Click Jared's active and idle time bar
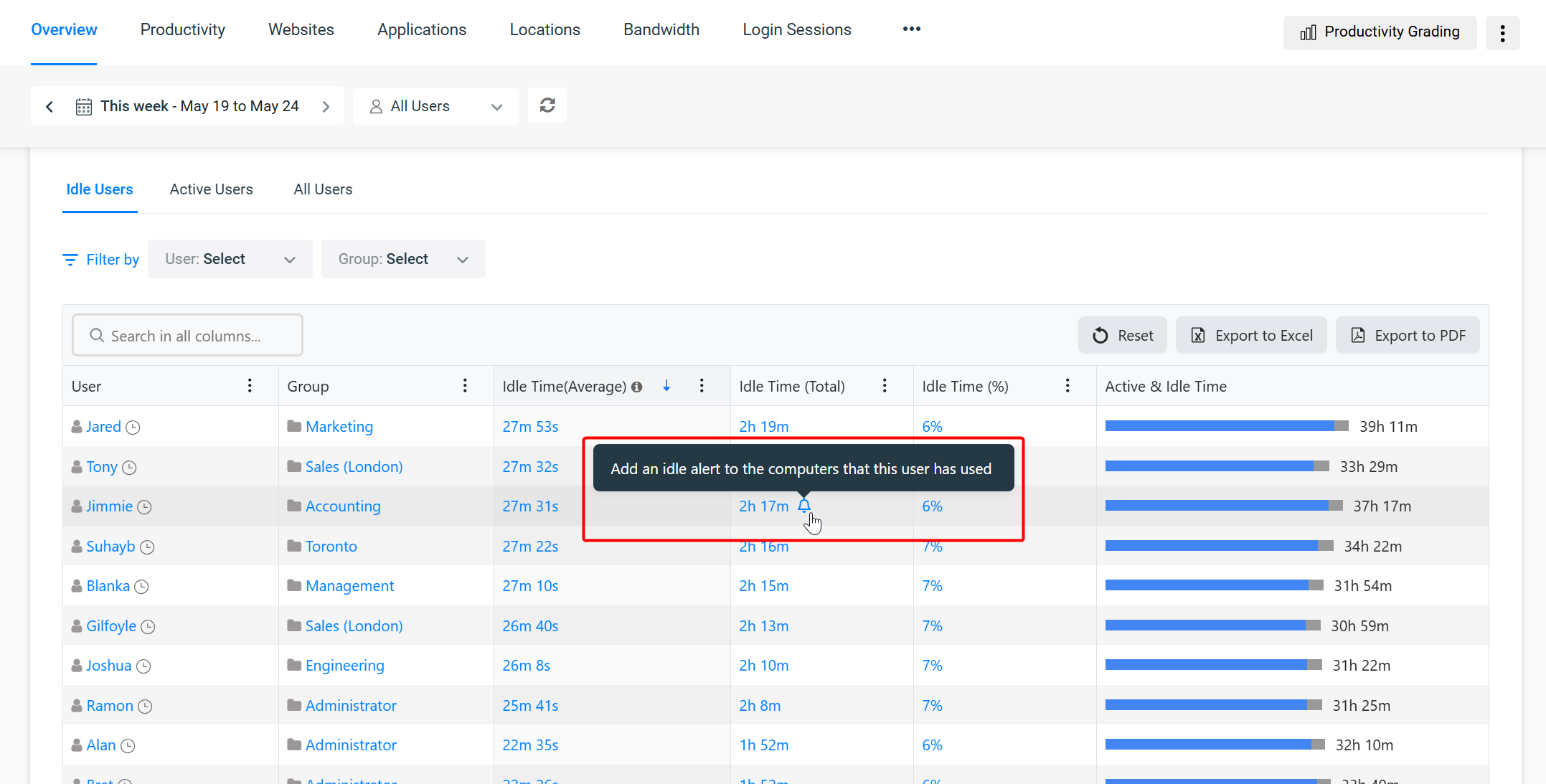The width and height of the screenshot is (1546, 784). point(1227,426)
